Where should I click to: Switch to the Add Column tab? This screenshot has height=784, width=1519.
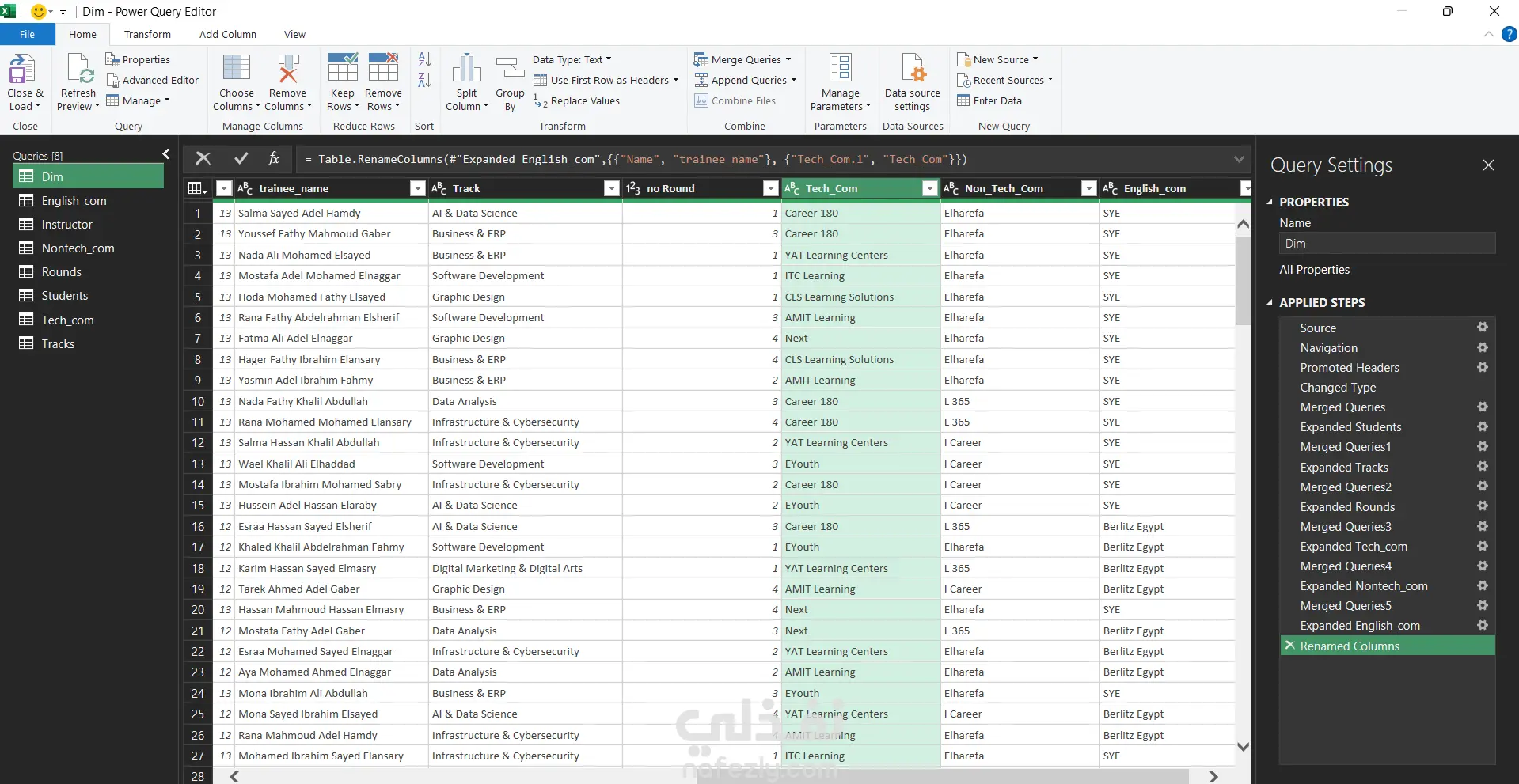point(228,34)
